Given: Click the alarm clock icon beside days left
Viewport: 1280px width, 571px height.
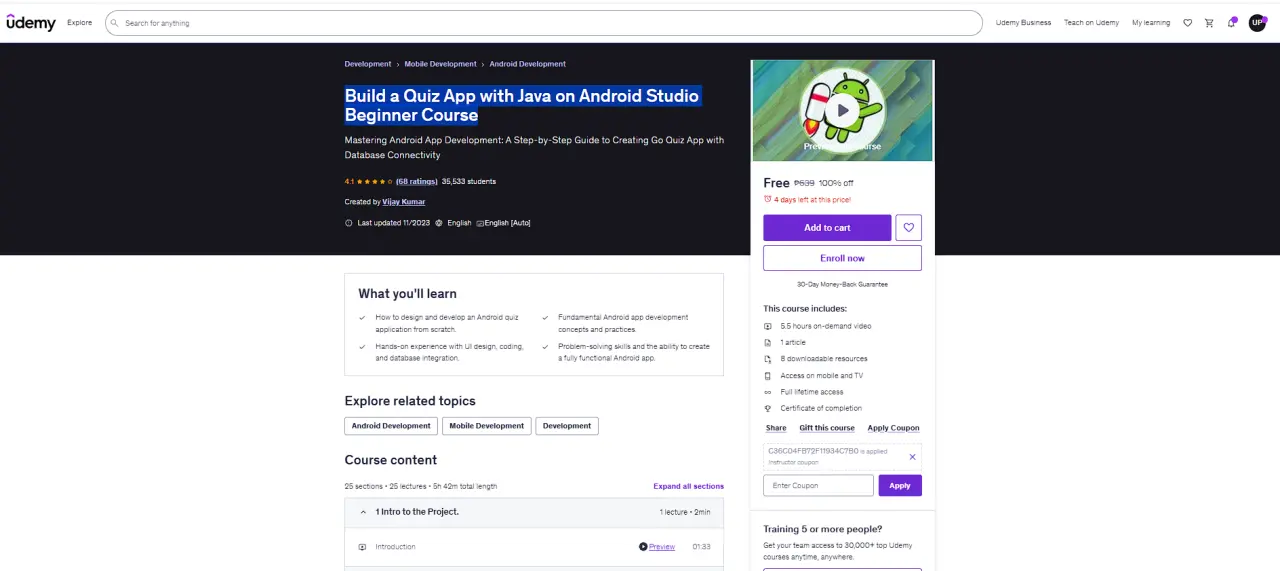Looking at the screenshot, I should [768, 199].
